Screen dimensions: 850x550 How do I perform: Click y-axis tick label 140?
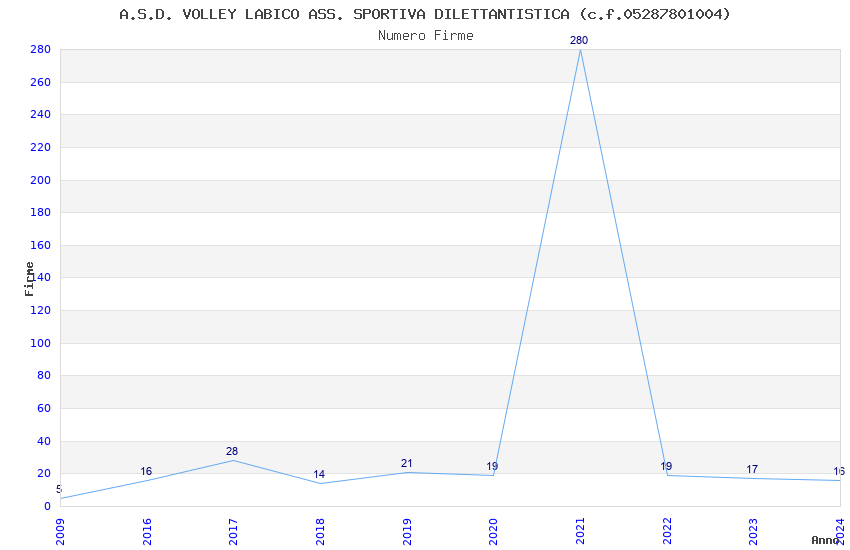tap(41, 277)
